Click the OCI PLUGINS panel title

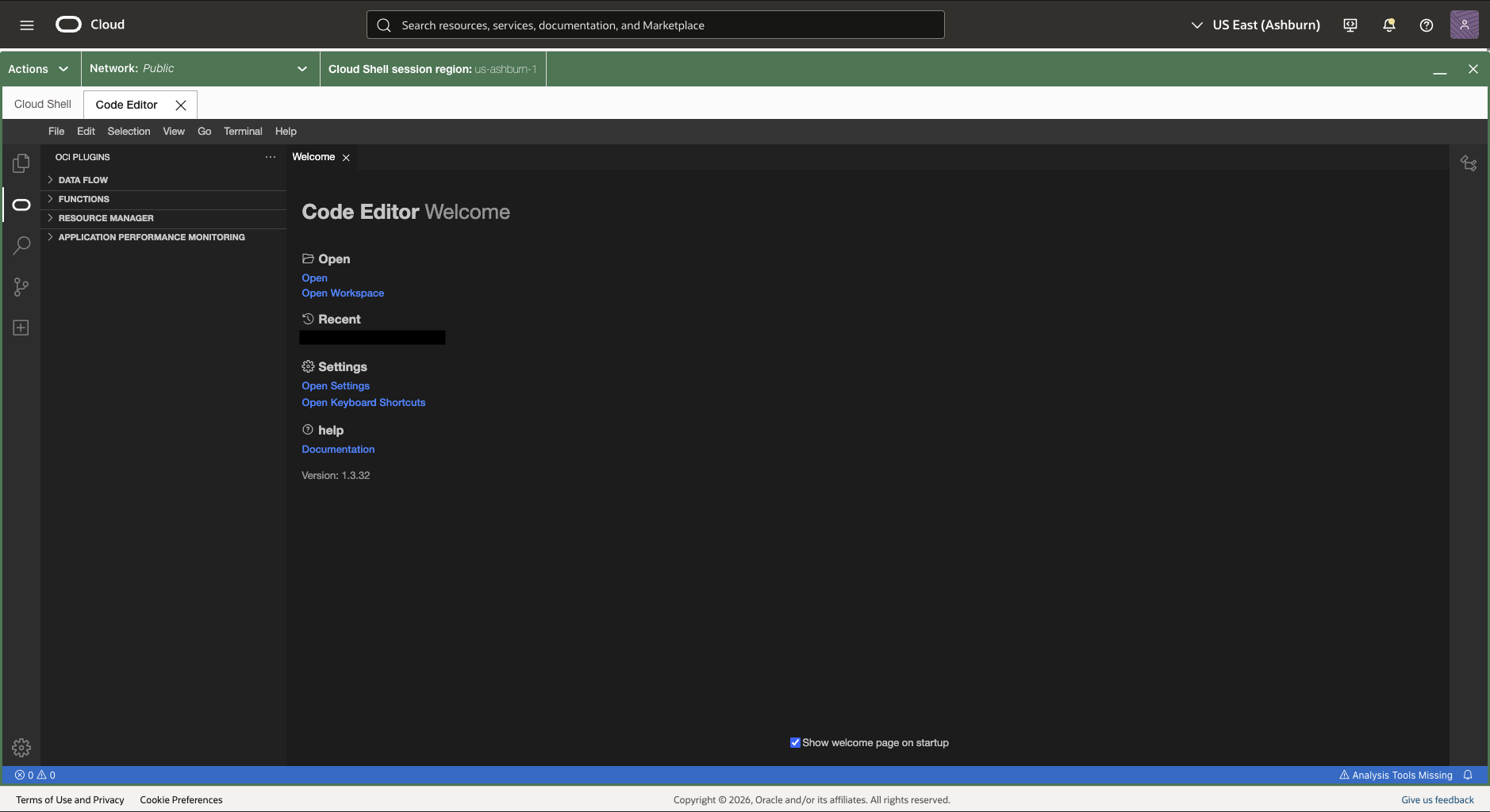tap(83, 157)
